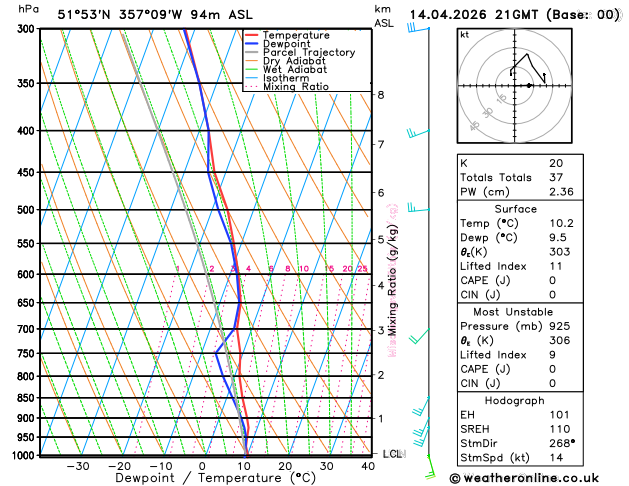Screen dimensions: 629x486
Task: Click the Lifted Index value 11
Action: coord(556,266)
